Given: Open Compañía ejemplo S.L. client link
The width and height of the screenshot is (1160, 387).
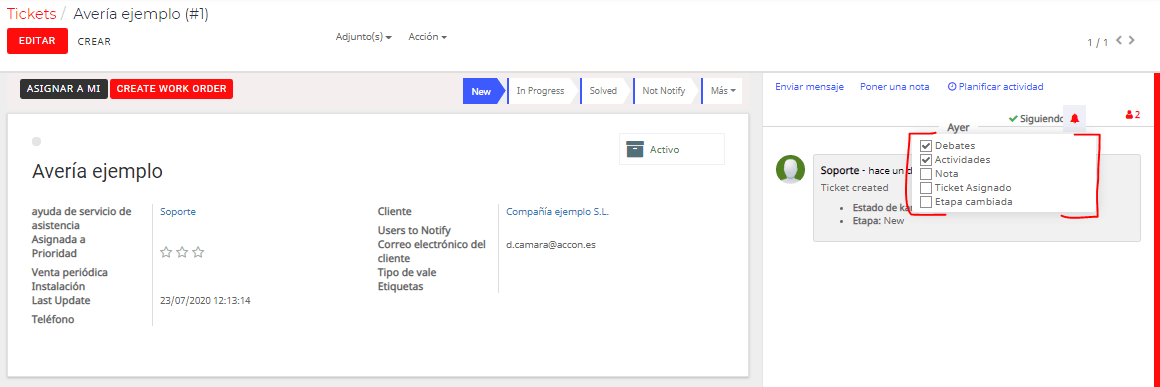Looking at the screenshot, I should [x=557, y=212].
